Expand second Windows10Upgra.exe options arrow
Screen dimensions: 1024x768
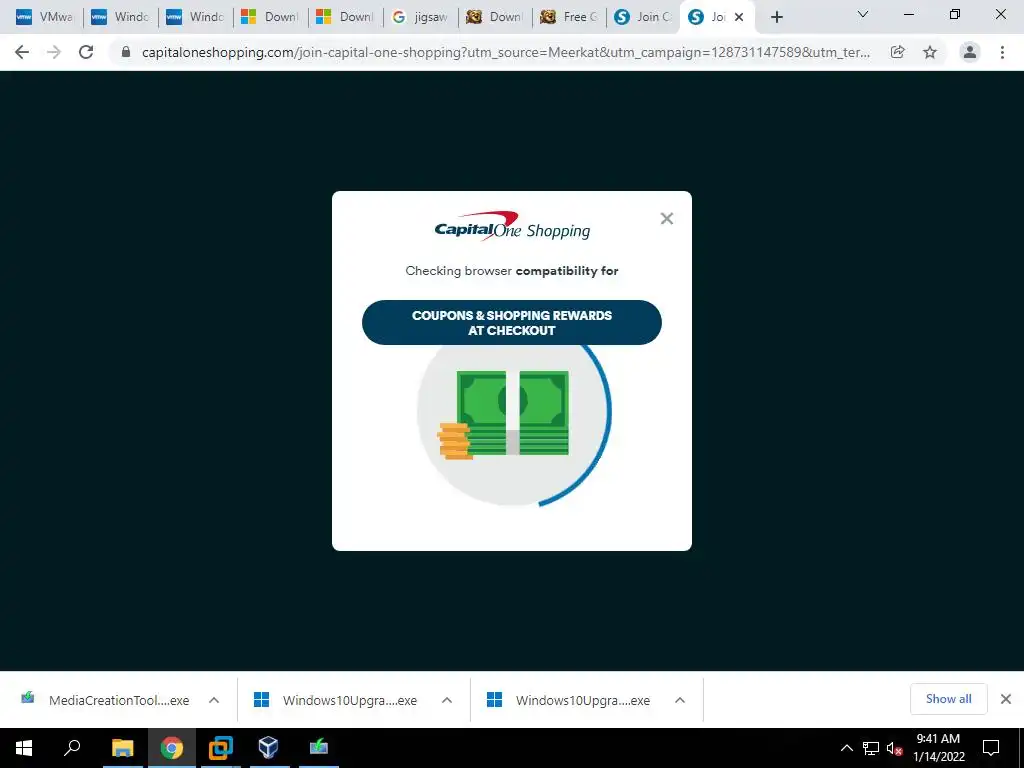pos(680,700)
